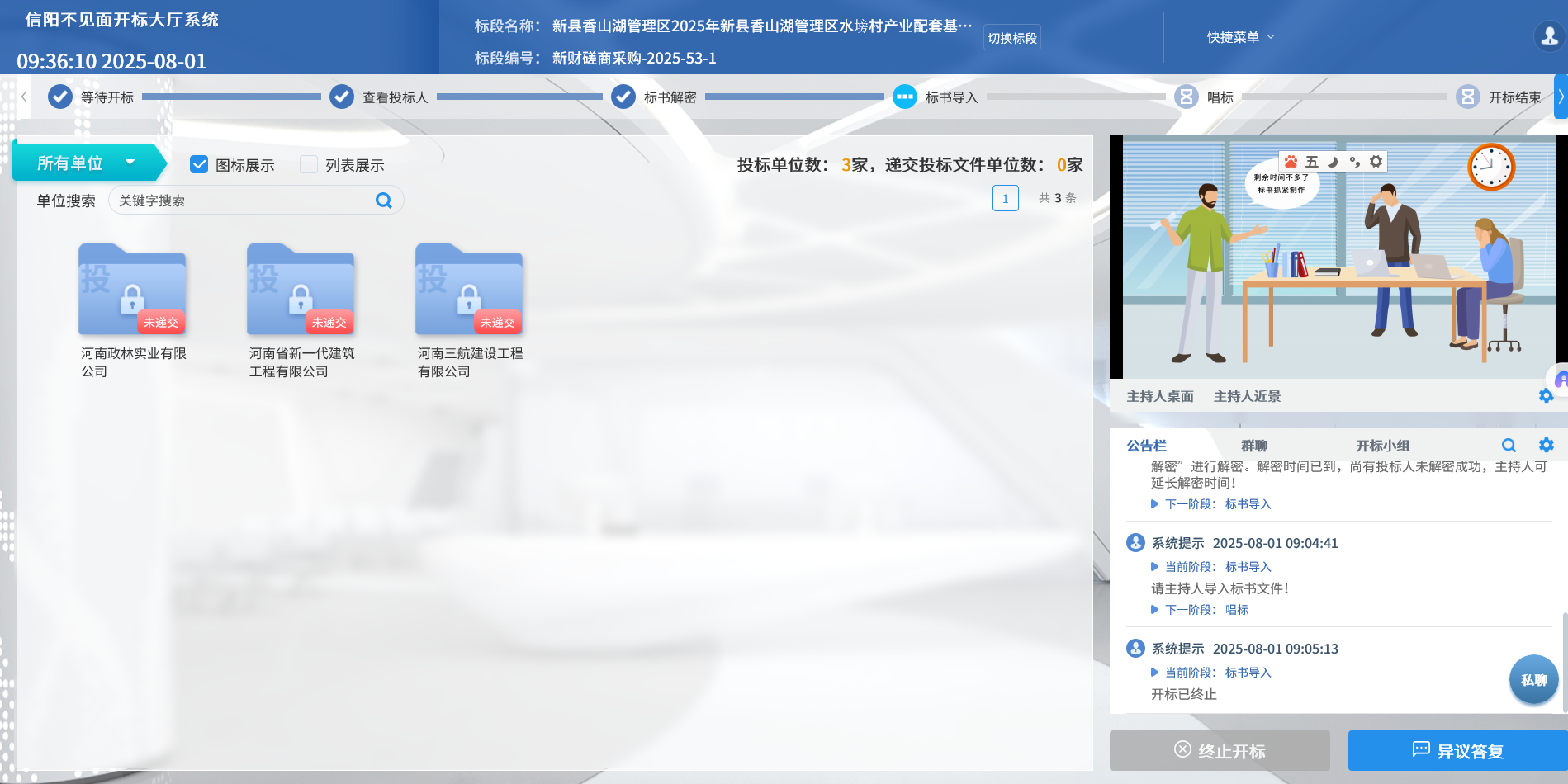Click the 标书导入 progress step marker

pos(905,97)
